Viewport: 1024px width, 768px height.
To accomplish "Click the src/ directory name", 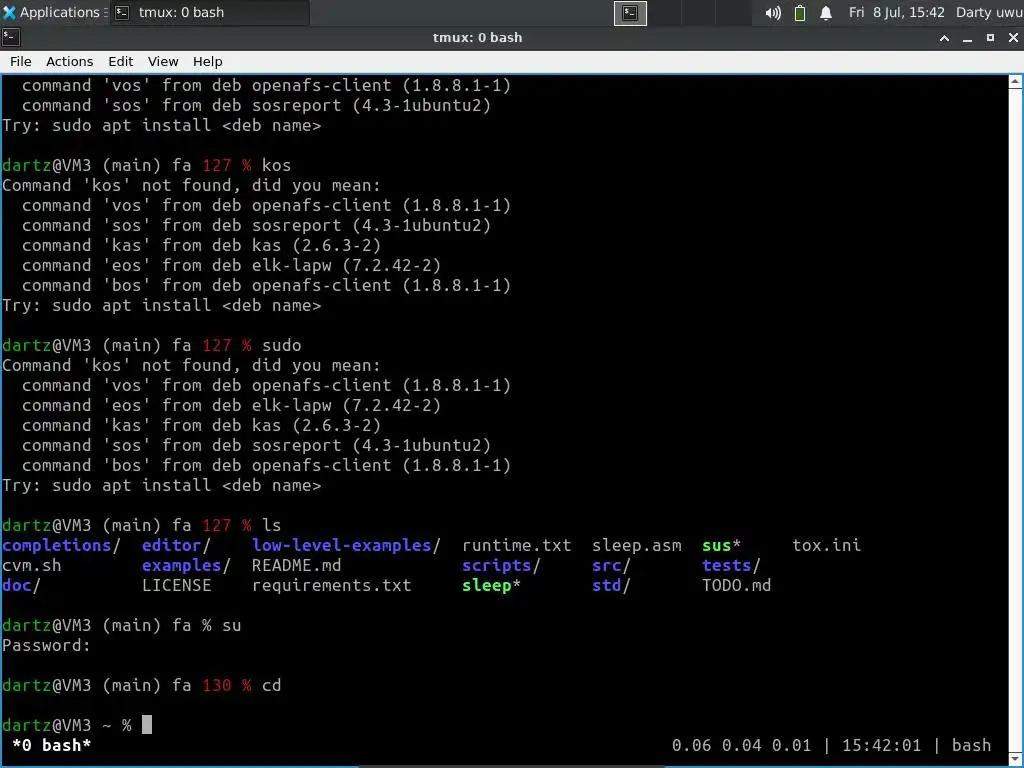I will pyautogui.click(x=611, y=565).
